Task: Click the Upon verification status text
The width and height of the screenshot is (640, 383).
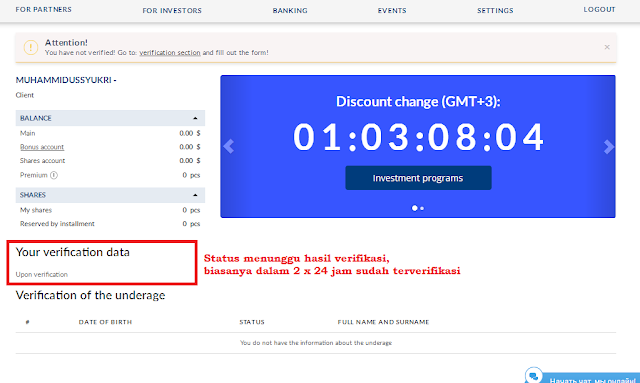Action: tap(42, 275)
